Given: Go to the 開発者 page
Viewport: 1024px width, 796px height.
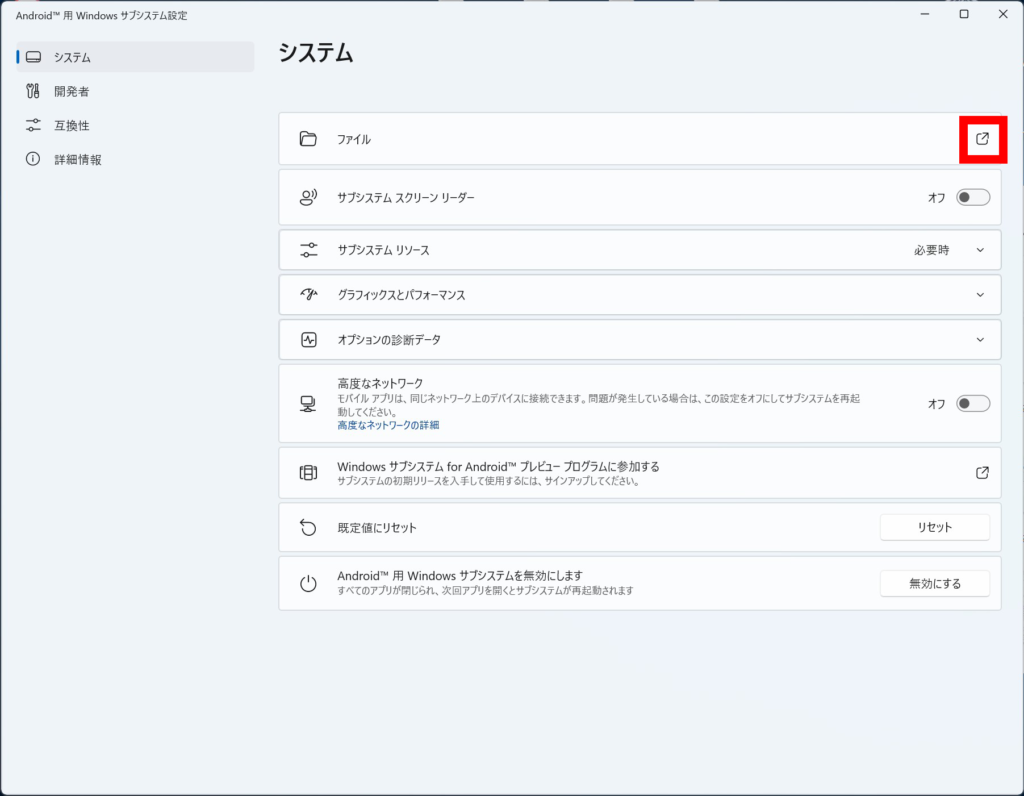Looking at the screenshot, I should pos(135,91).
